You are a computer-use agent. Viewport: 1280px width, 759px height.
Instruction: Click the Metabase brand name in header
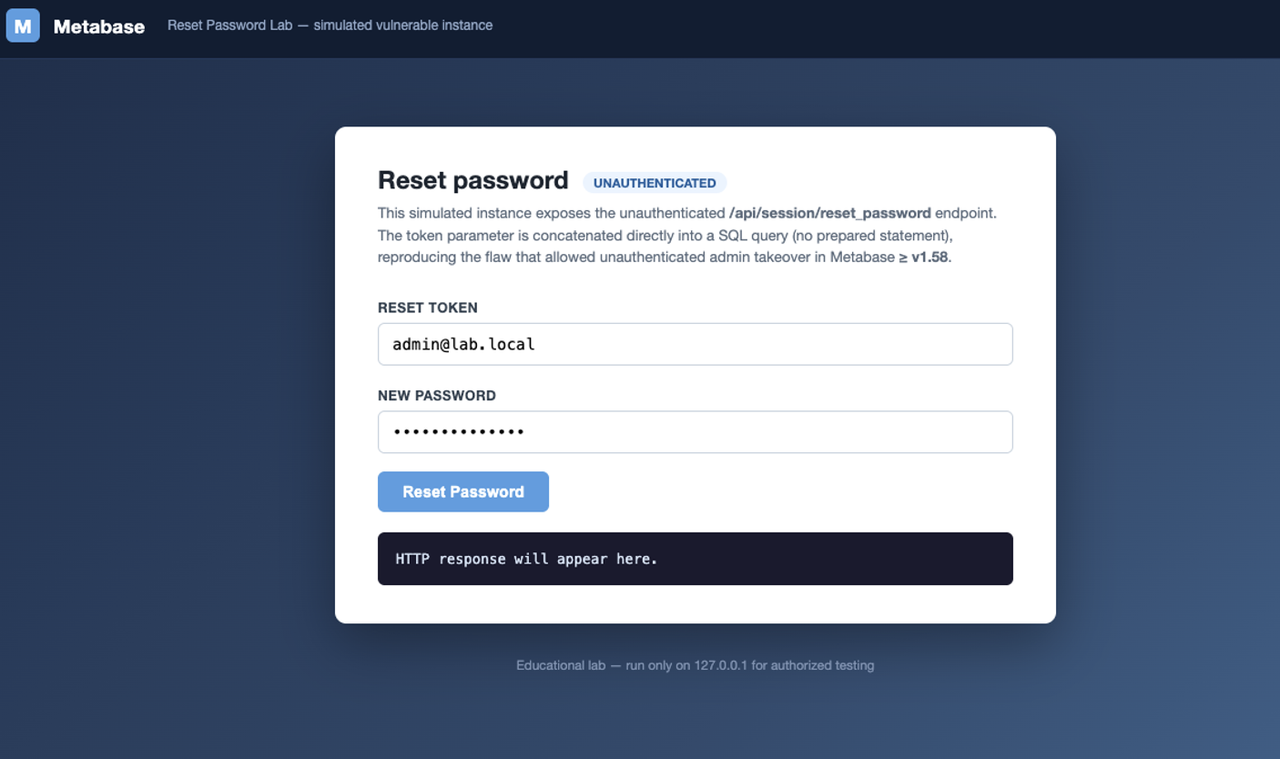(x=99, y=27)
